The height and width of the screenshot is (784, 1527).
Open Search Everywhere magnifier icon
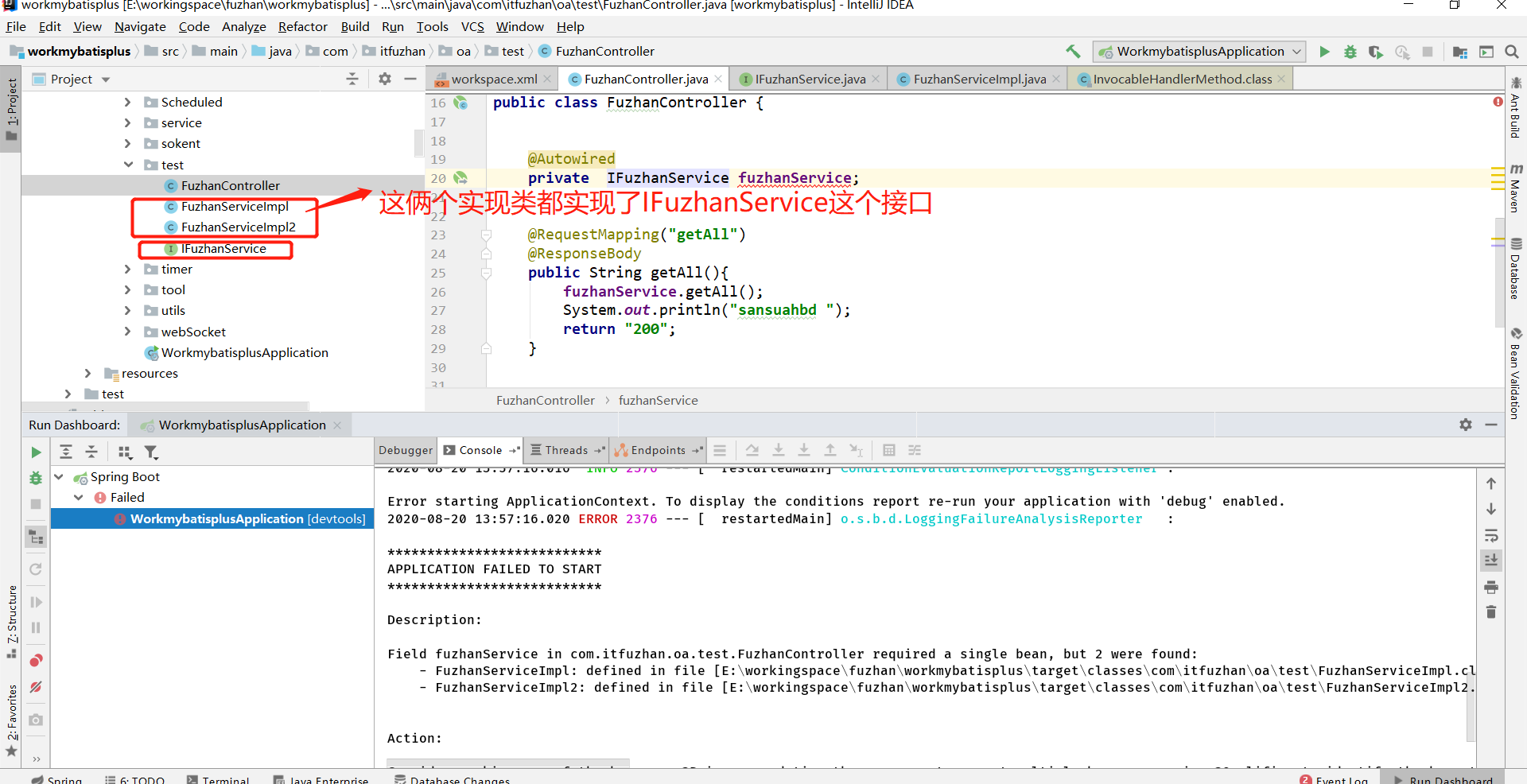(1512, 52)
